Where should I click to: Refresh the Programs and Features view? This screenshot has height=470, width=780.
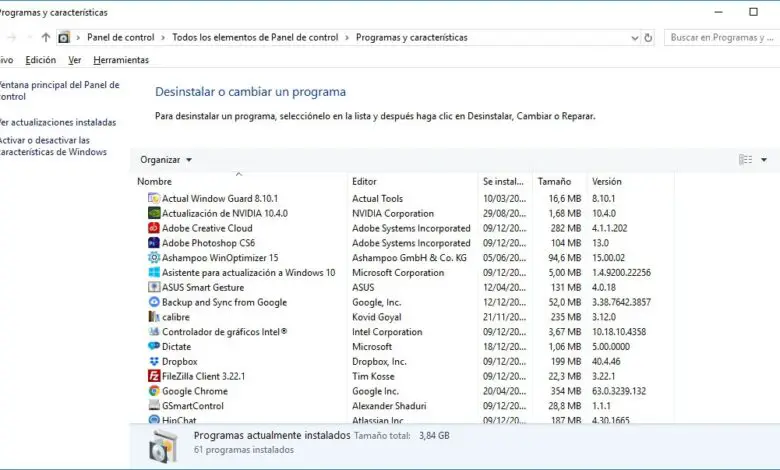648,37
